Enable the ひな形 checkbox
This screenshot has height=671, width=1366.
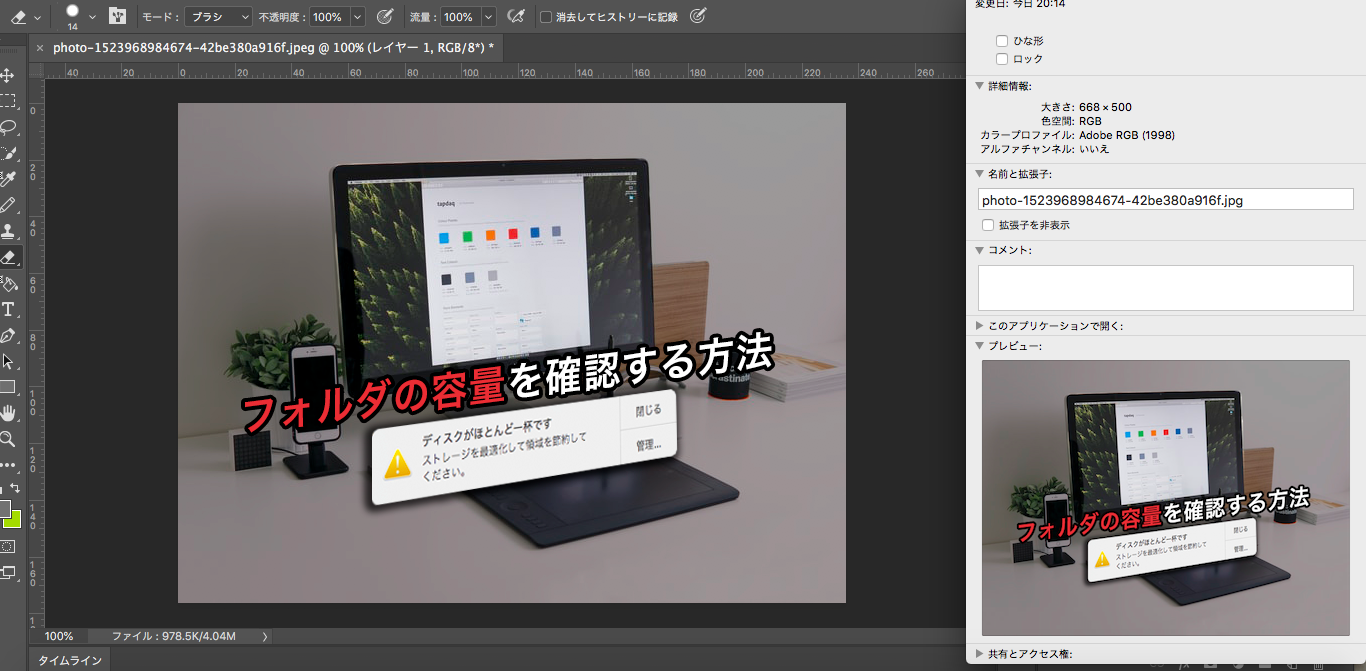click(x=1002, y=41)
